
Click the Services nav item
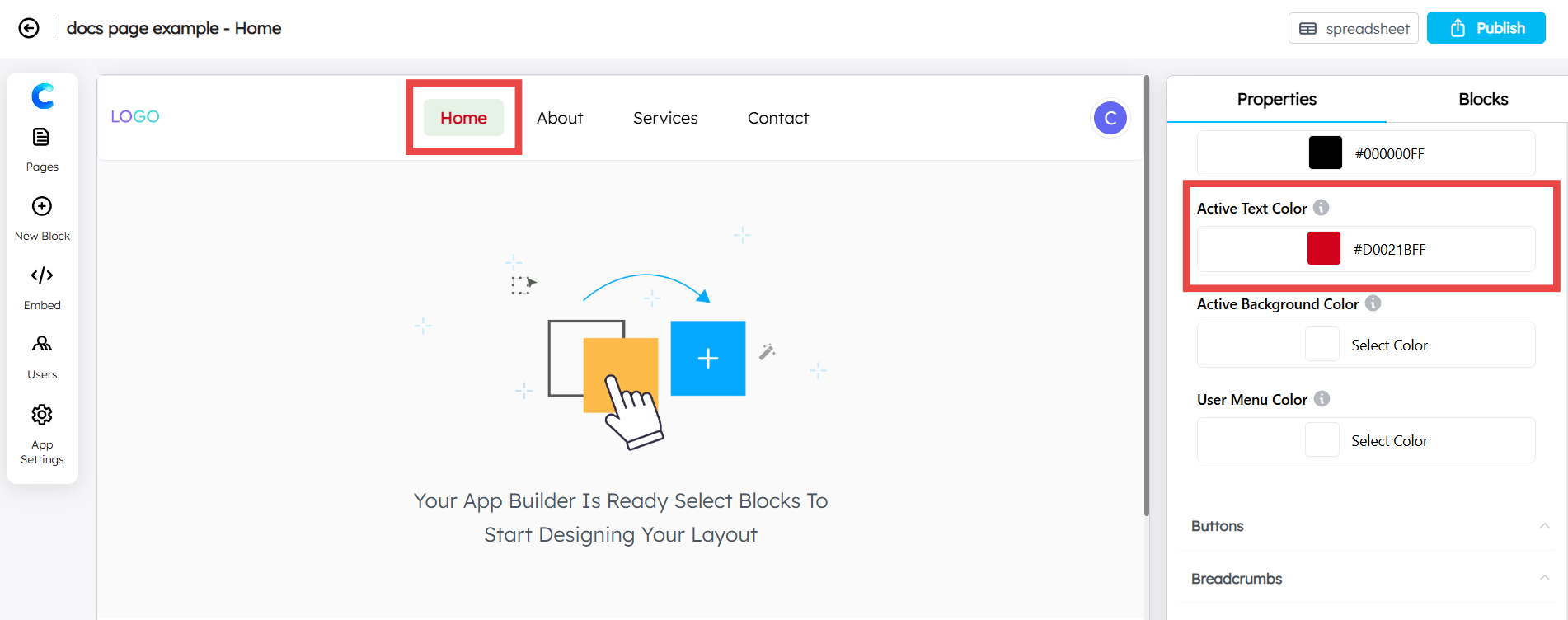(665, 118)
